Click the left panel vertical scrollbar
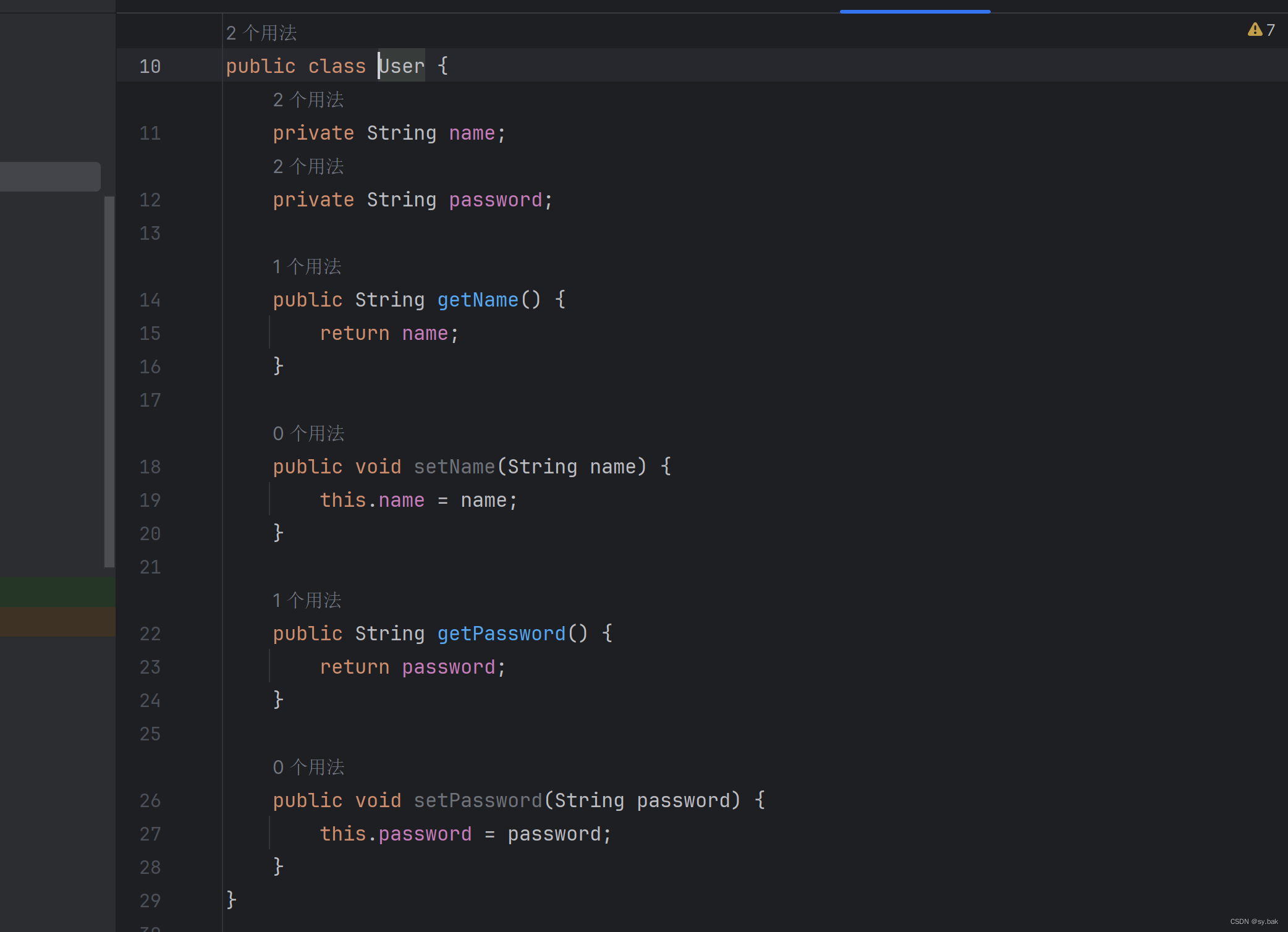 (x=109, y=381)
